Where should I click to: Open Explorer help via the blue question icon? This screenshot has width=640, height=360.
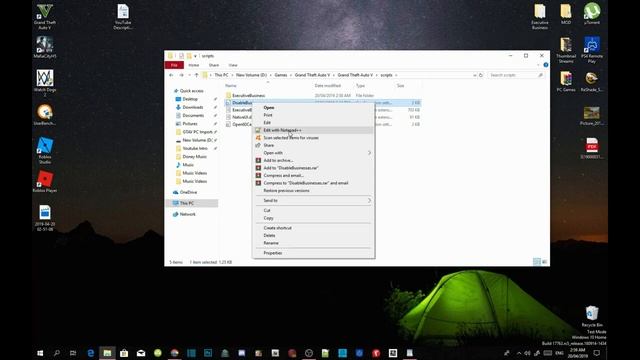pos(546,65)
